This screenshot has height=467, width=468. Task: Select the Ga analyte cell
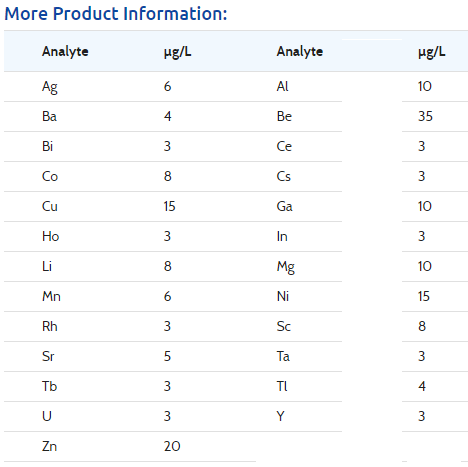point(285,206)
